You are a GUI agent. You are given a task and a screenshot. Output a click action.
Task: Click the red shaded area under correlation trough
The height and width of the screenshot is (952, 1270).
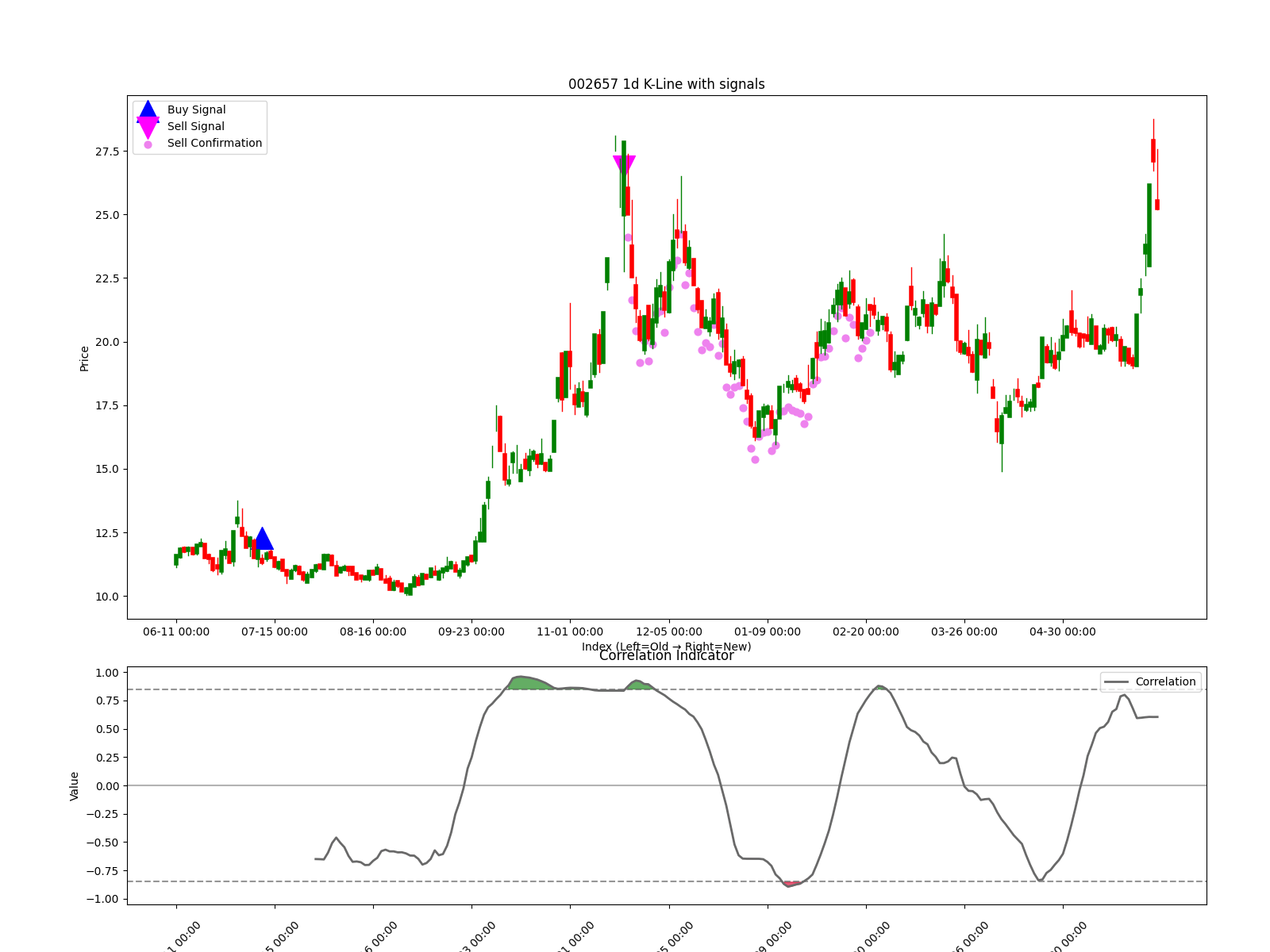pos(791,883)
